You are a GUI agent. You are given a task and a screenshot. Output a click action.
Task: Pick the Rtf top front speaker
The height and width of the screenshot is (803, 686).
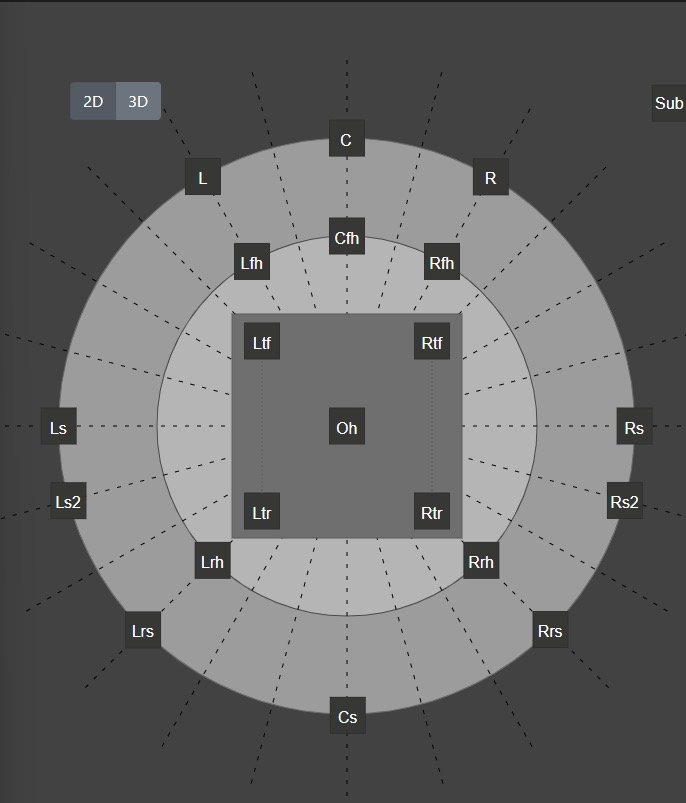(432, 342)
